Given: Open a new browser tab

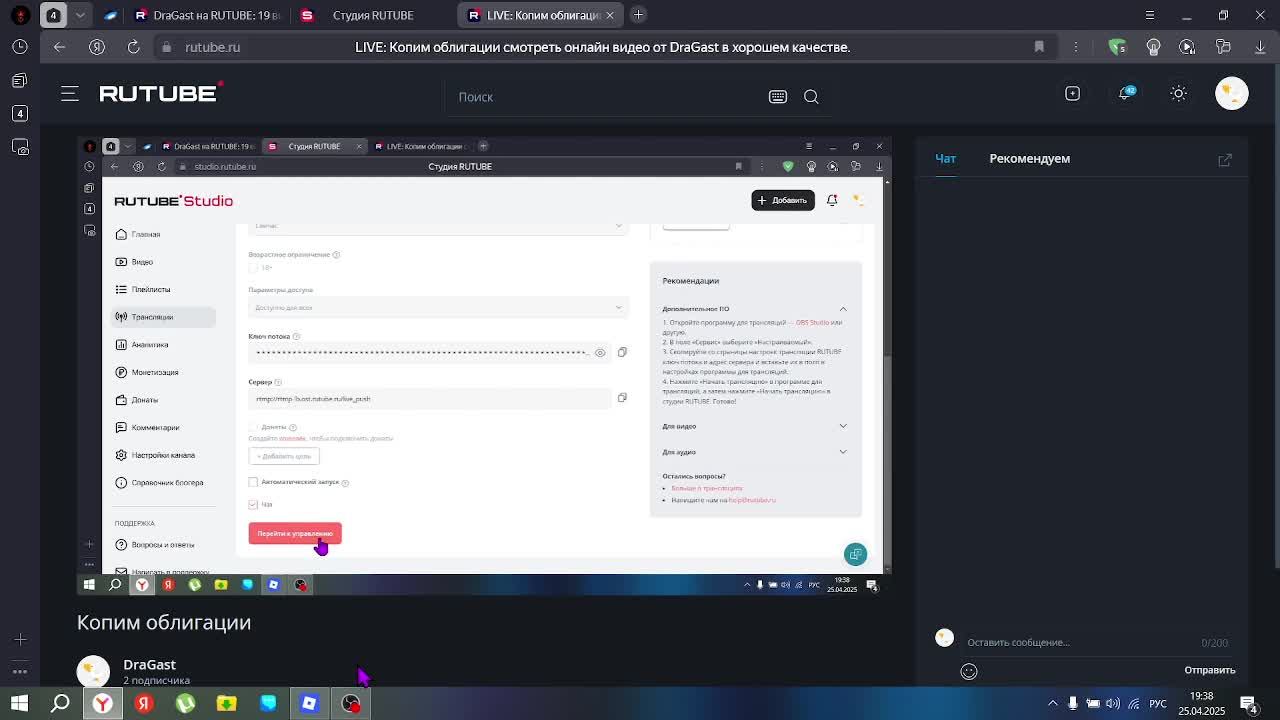Looking at the screenshot, I should [x=638, y=15].
